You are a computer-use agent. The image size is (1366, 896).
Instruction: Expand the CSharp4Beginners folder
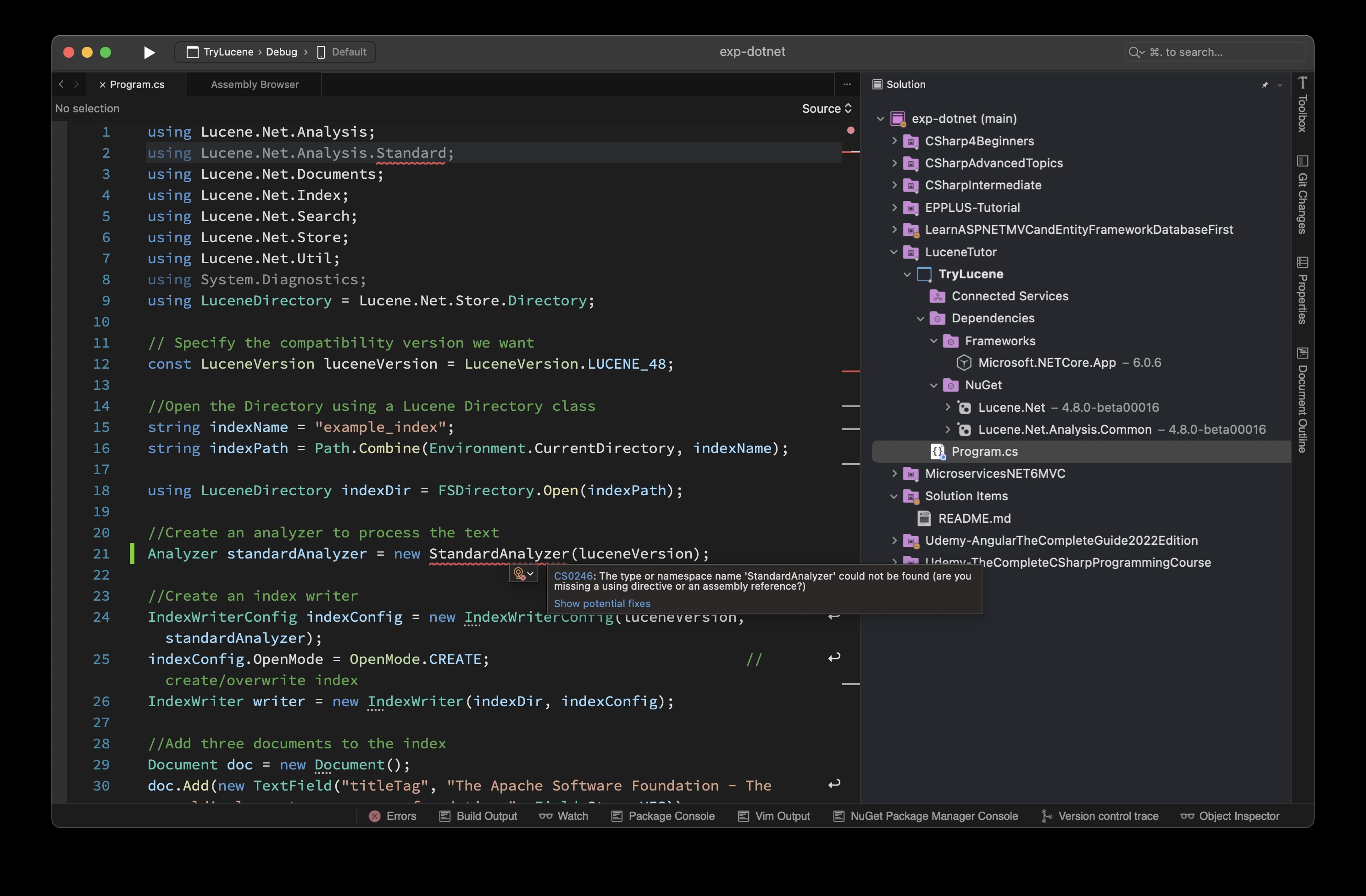point(894,140)
